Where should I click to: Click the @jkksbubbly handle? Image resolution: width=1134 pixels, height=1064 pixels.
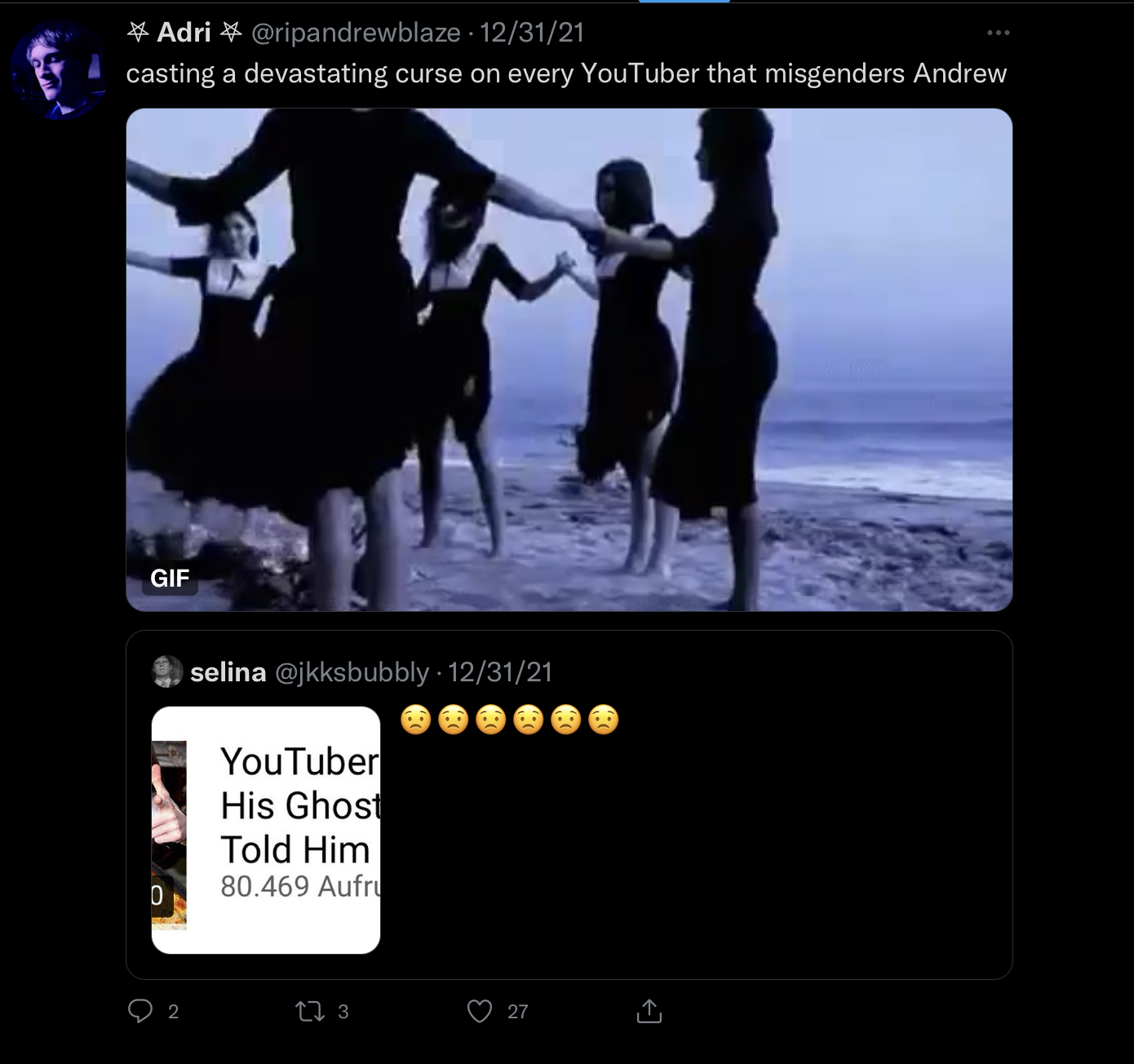coord(352,672)
